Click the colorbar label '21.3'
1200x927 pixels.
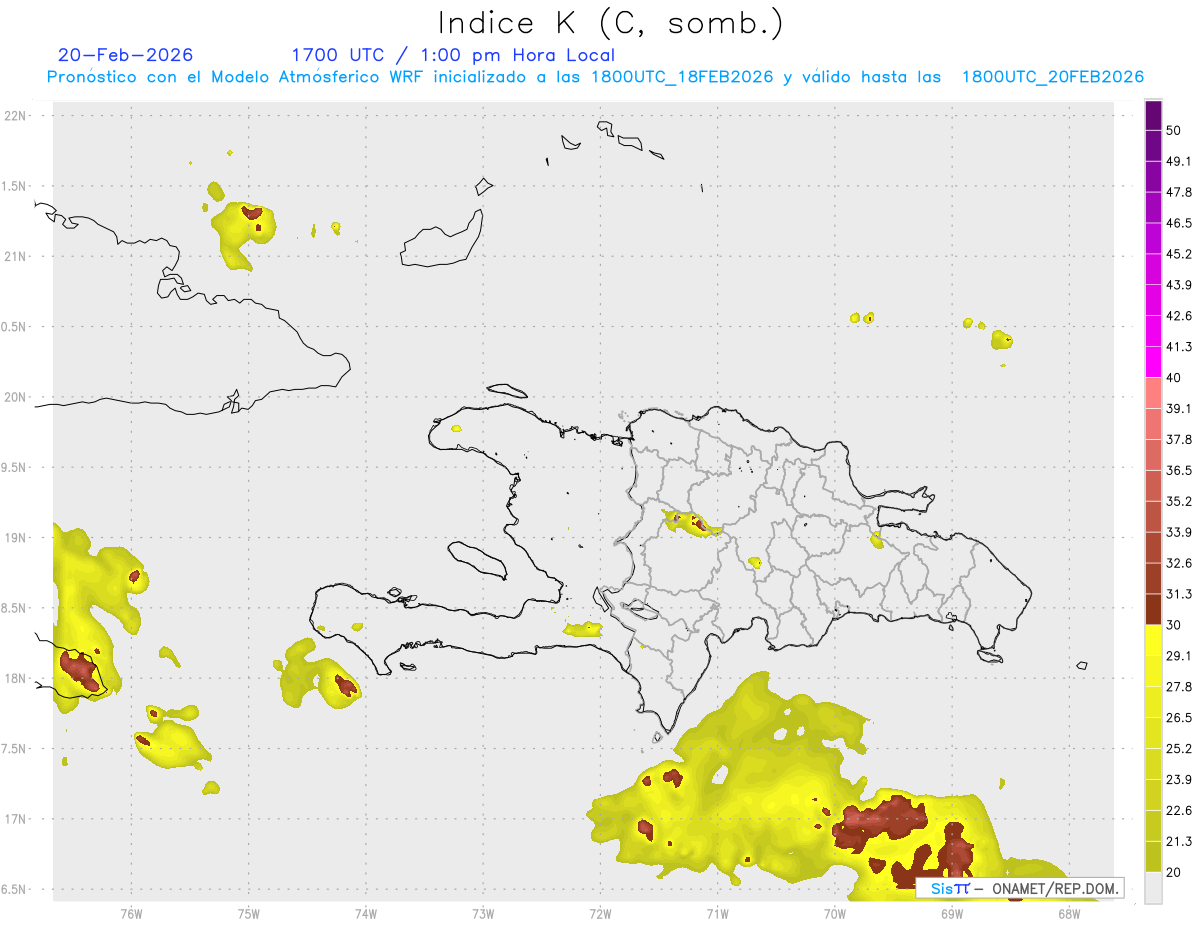tap(1179, 841)
